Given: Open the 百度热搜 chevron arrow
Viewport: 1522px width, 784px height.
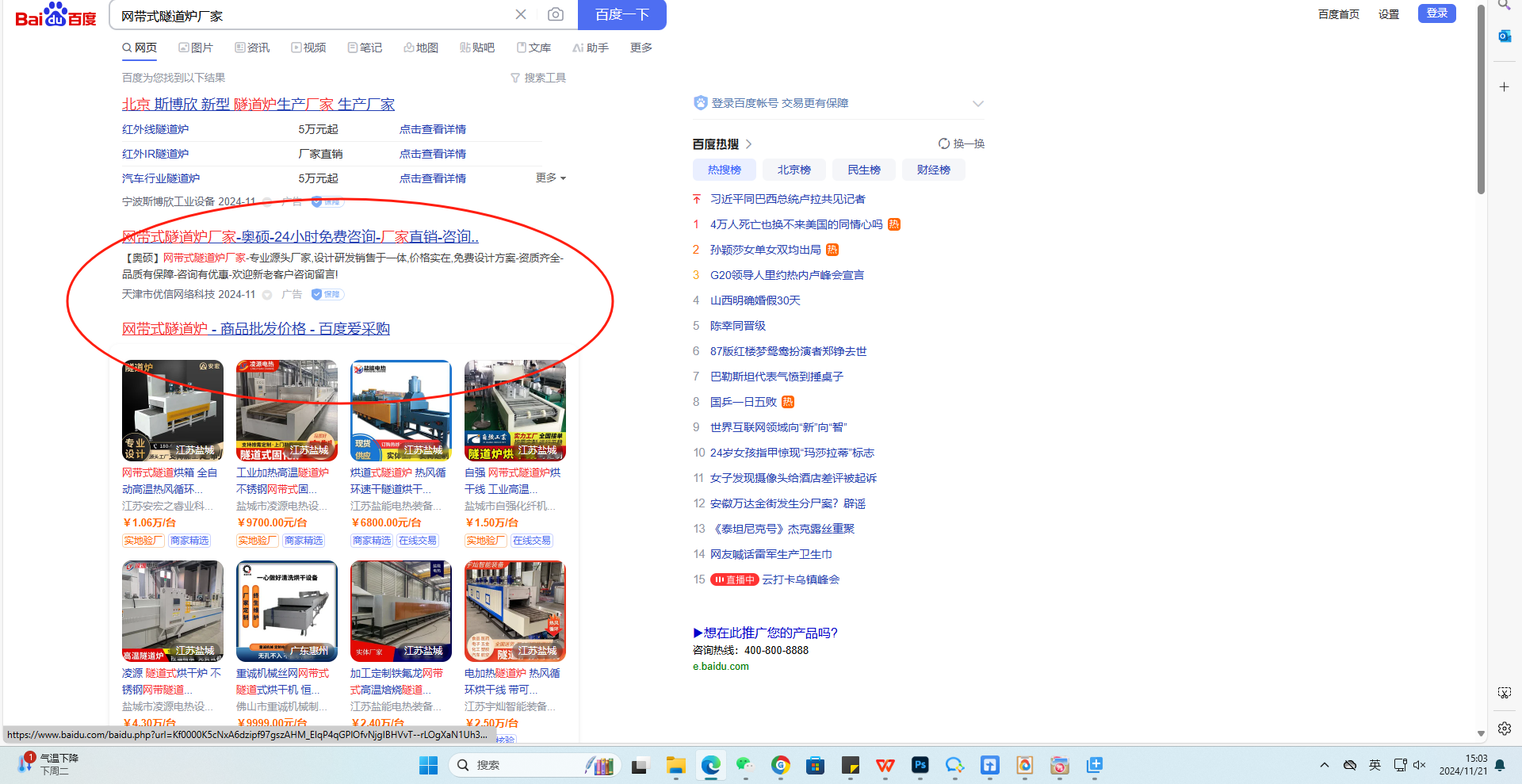Looking at the screenshot, I should coord(748,144).
